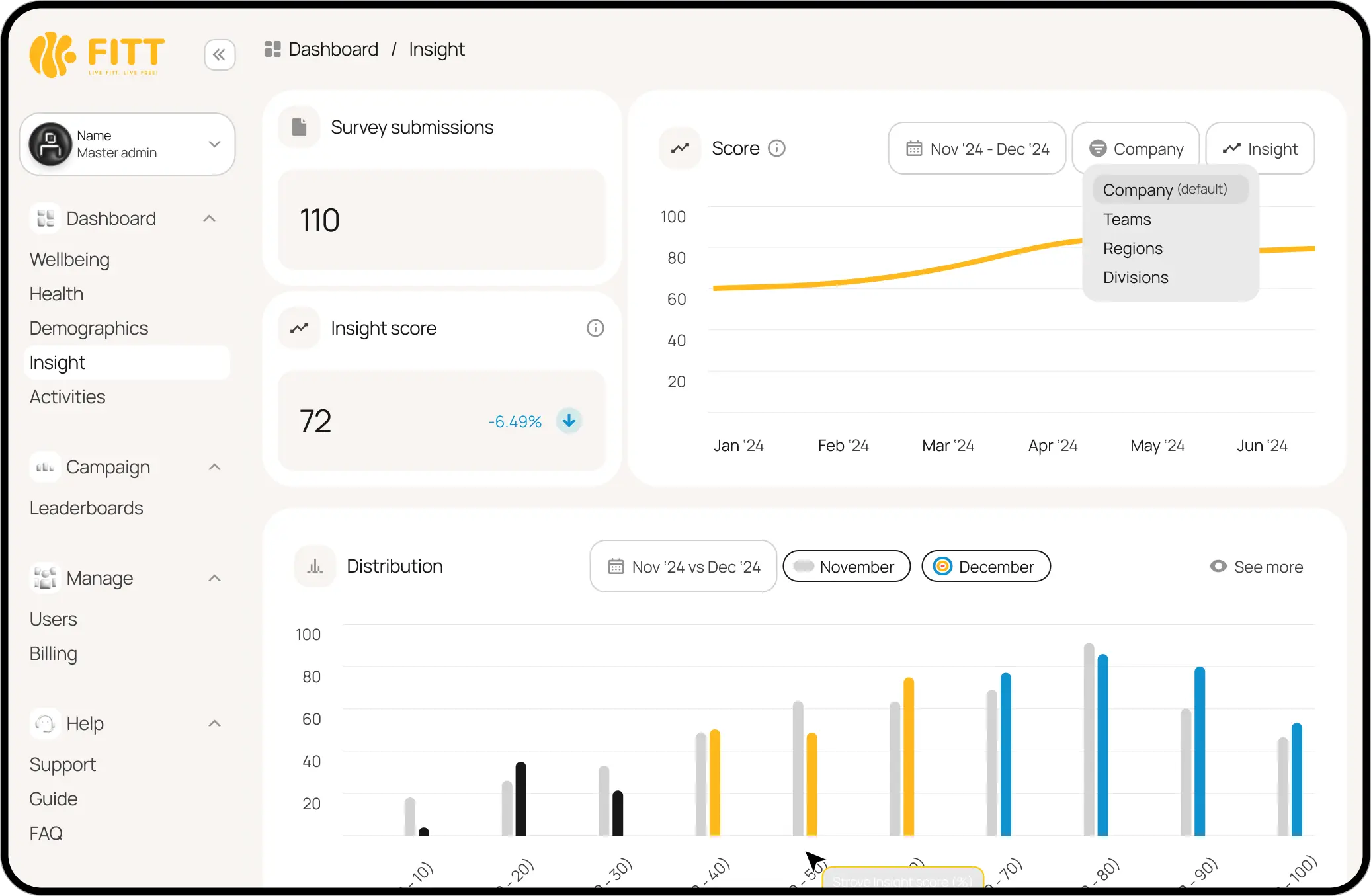
Task: Collapse the Campaign sidebar section
Action: coord(214,467)
